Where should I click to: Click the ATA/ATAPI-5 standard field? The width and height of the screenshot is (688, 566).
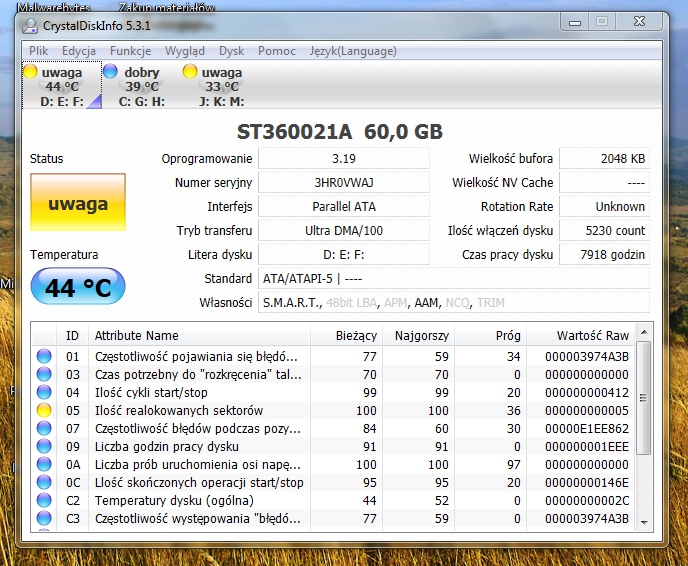[454, 279]
